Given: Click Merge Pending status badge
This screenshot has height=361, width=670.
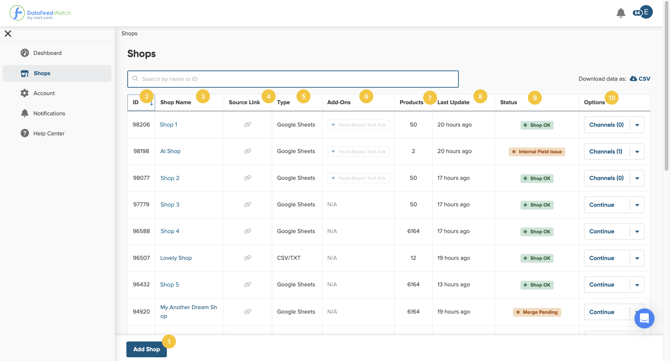Looking at the screenshot, I should click(537, 312).
